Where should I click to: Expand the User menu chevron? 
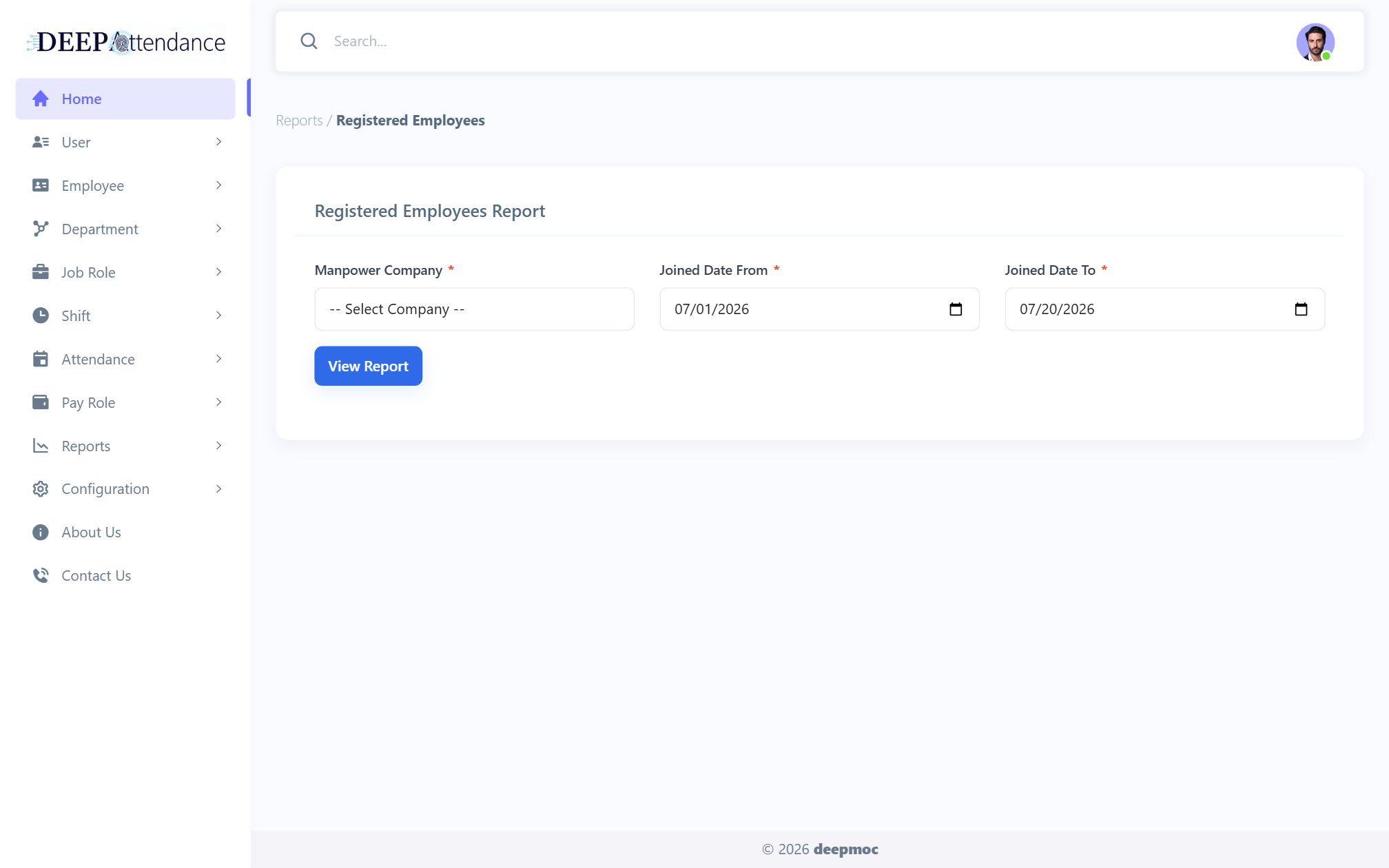coord(218,142)
